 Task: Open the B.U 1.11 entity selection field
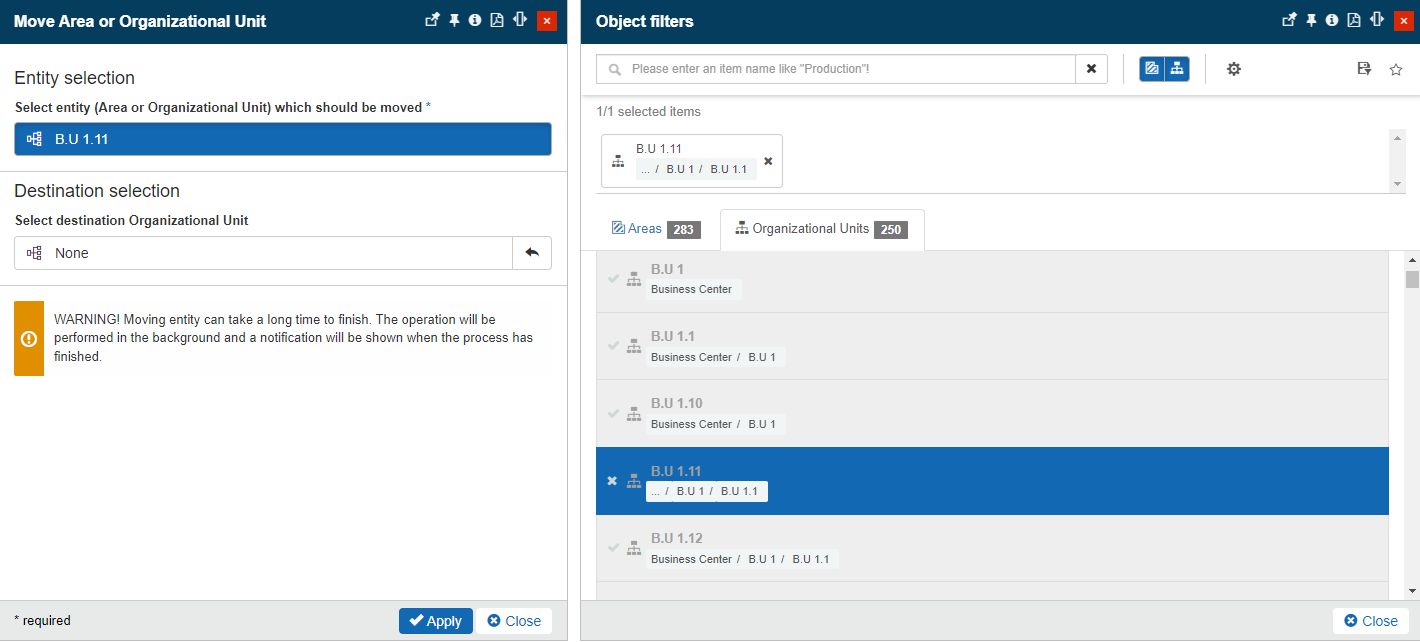(282, 139)
